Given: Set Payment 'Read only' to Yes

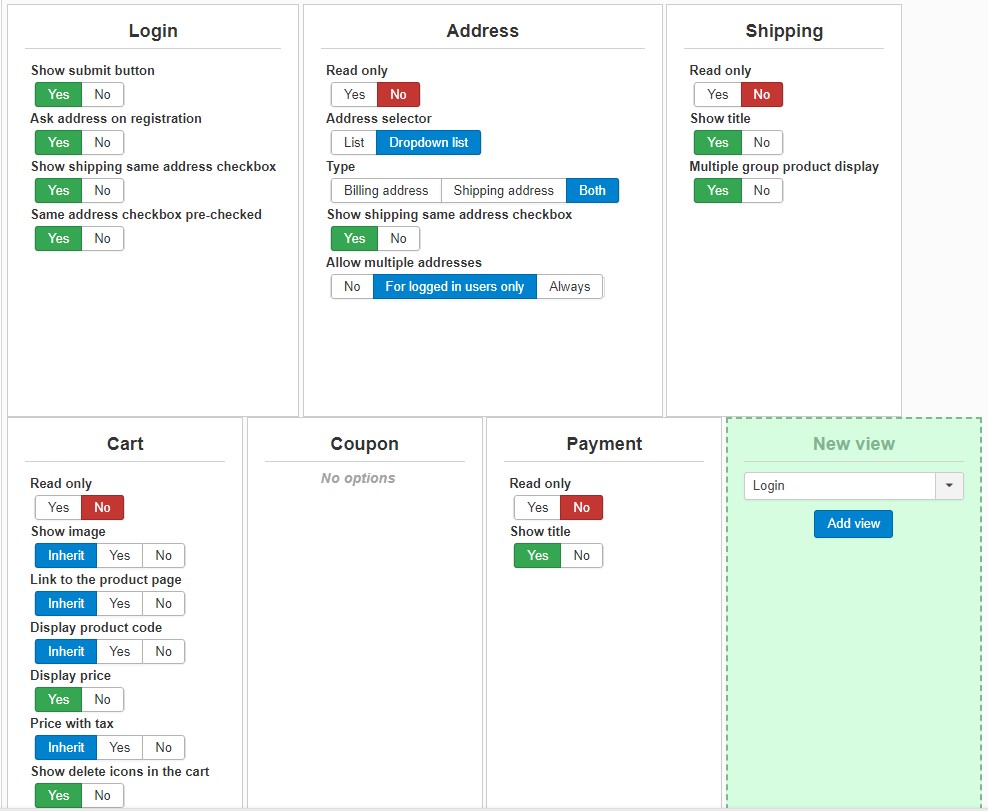Looking at the screenshot, I should click(x=538, y=507).
